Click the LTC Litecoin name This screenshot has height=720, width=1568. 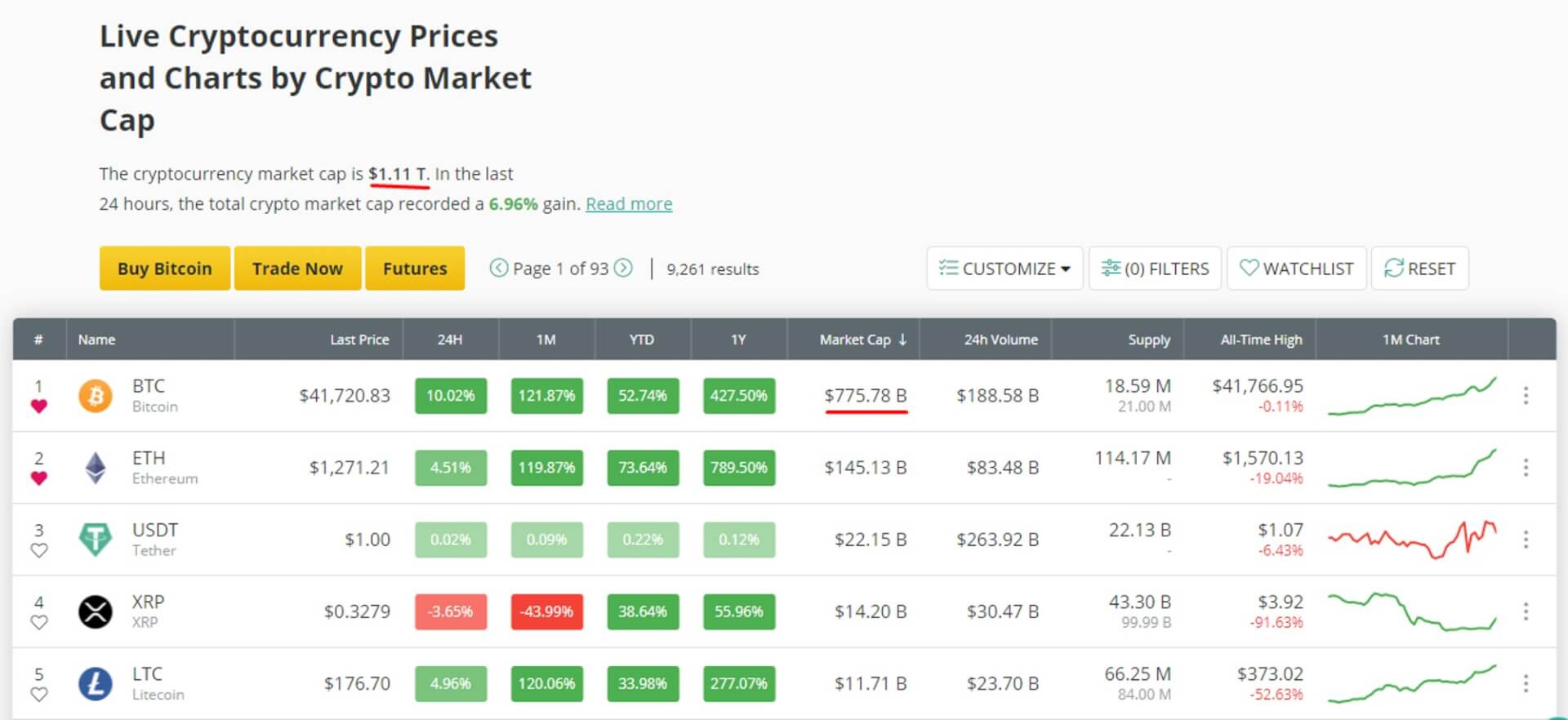[158, 683]
